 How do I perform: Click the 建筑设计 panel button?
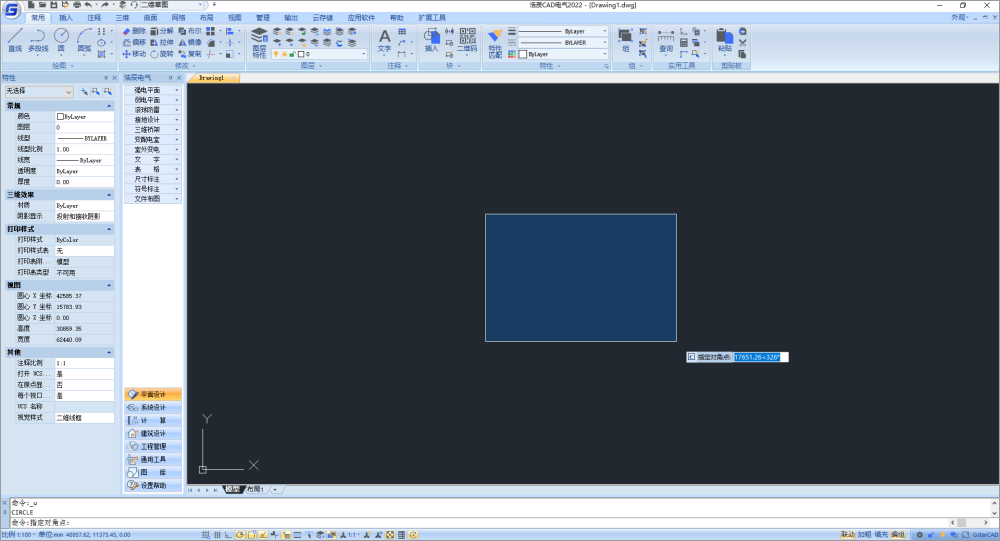point(153,434)
